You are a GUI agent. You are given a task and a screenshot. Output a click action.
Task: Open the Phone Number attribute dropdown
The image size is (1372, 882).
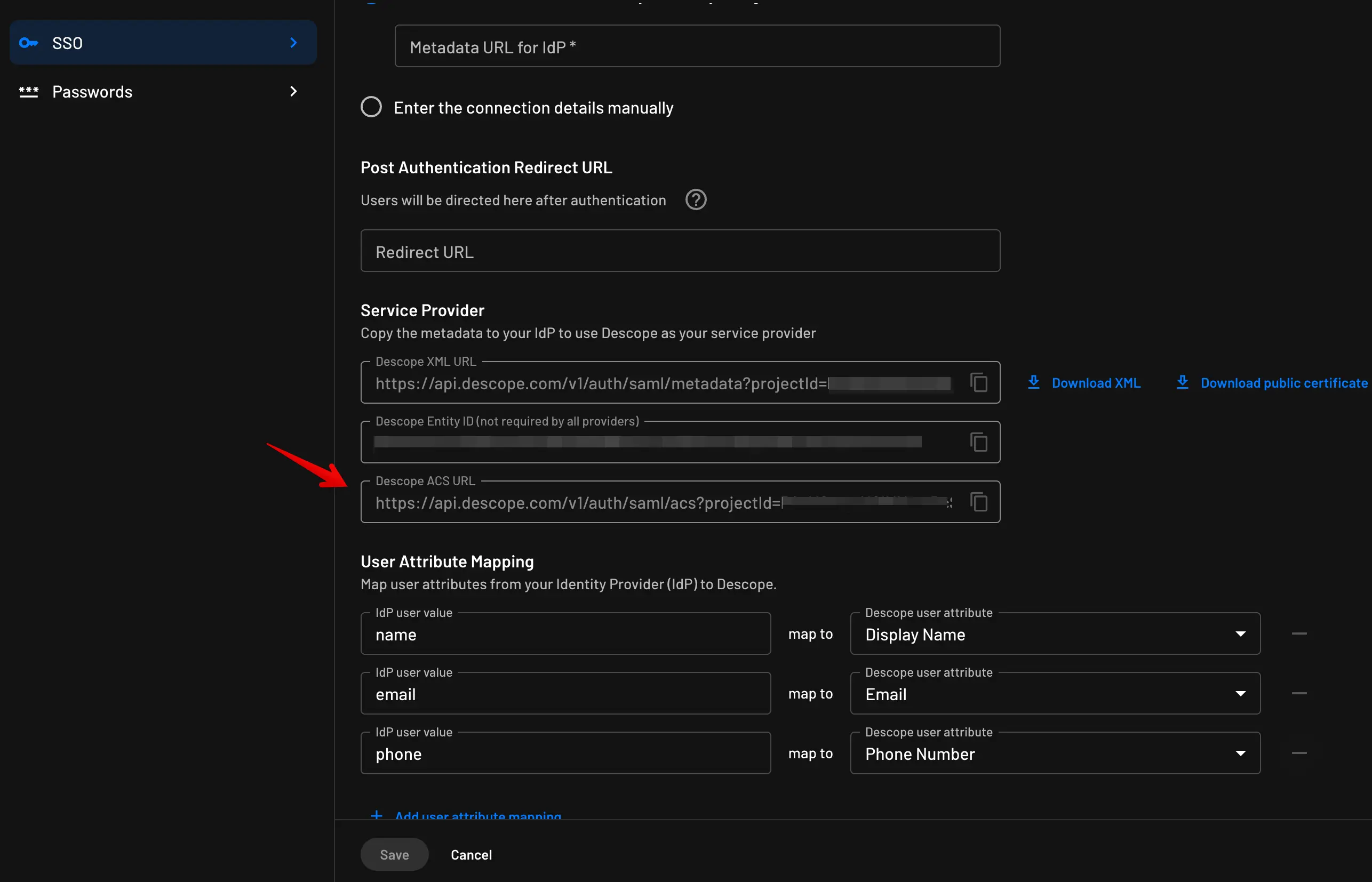[1241, 753]
